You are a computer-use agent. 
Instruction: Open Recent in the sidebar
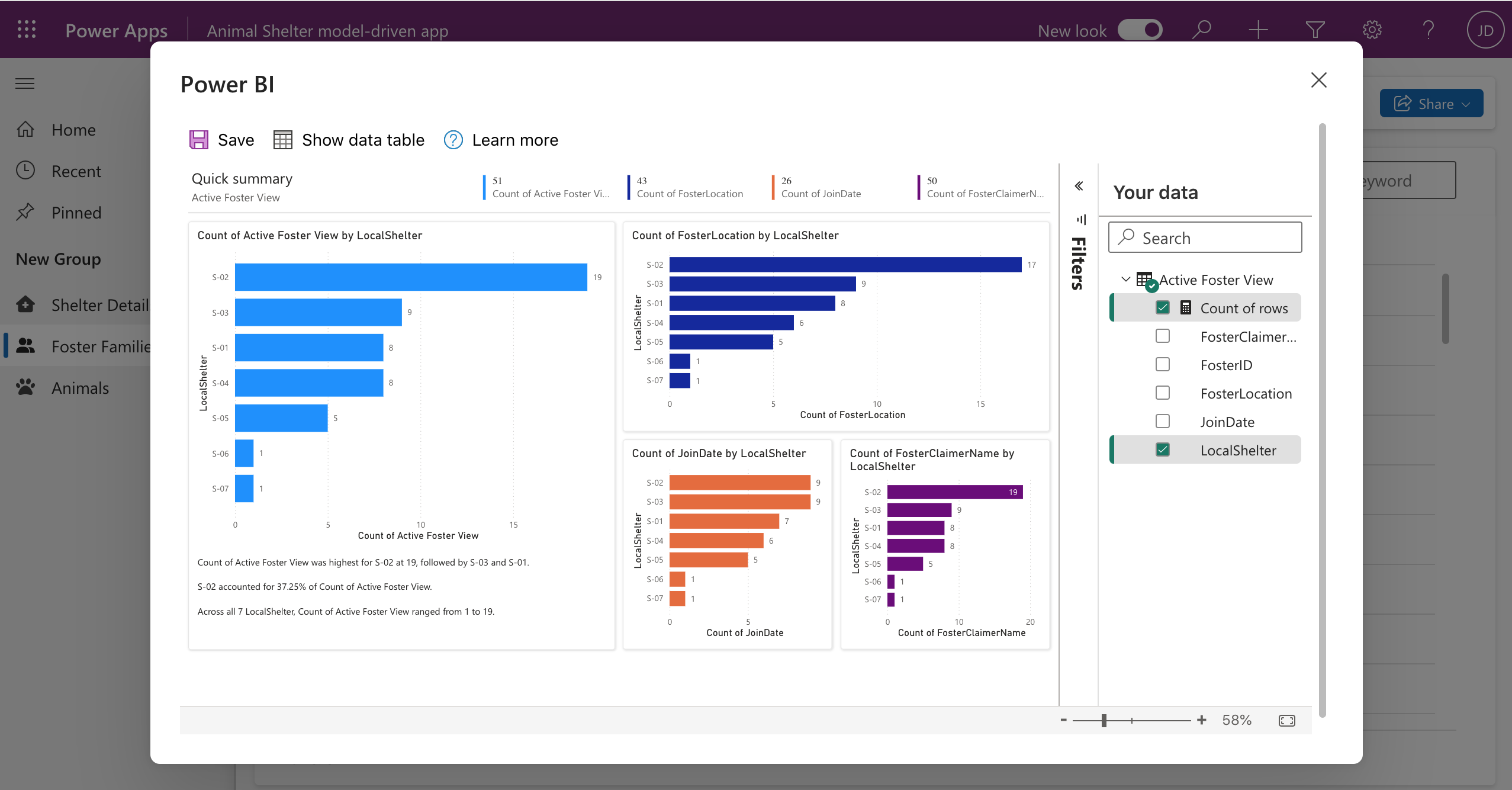point(75,171)
